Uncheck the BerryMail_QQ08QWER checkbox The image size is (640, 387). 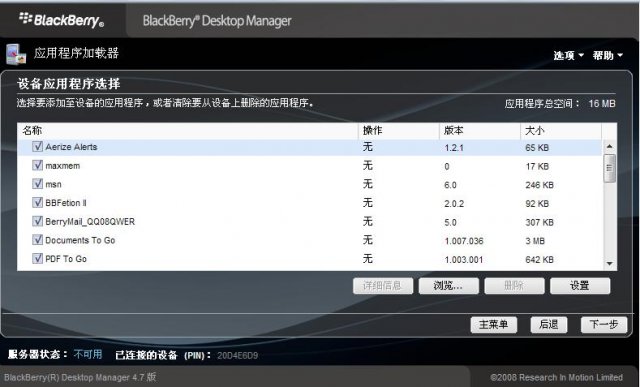pyautogui.click(x=38, y=221)
